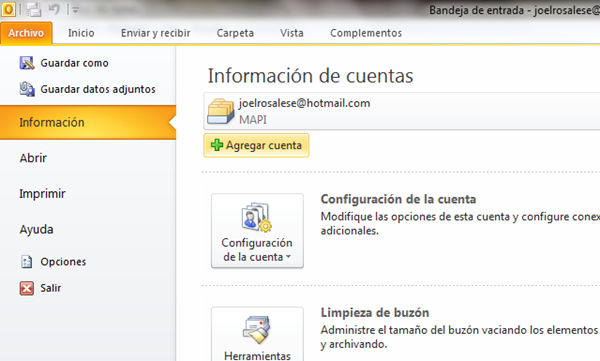Click the Outlook application icon in title bar
The image size is (600, 361).
coord(8,9)
